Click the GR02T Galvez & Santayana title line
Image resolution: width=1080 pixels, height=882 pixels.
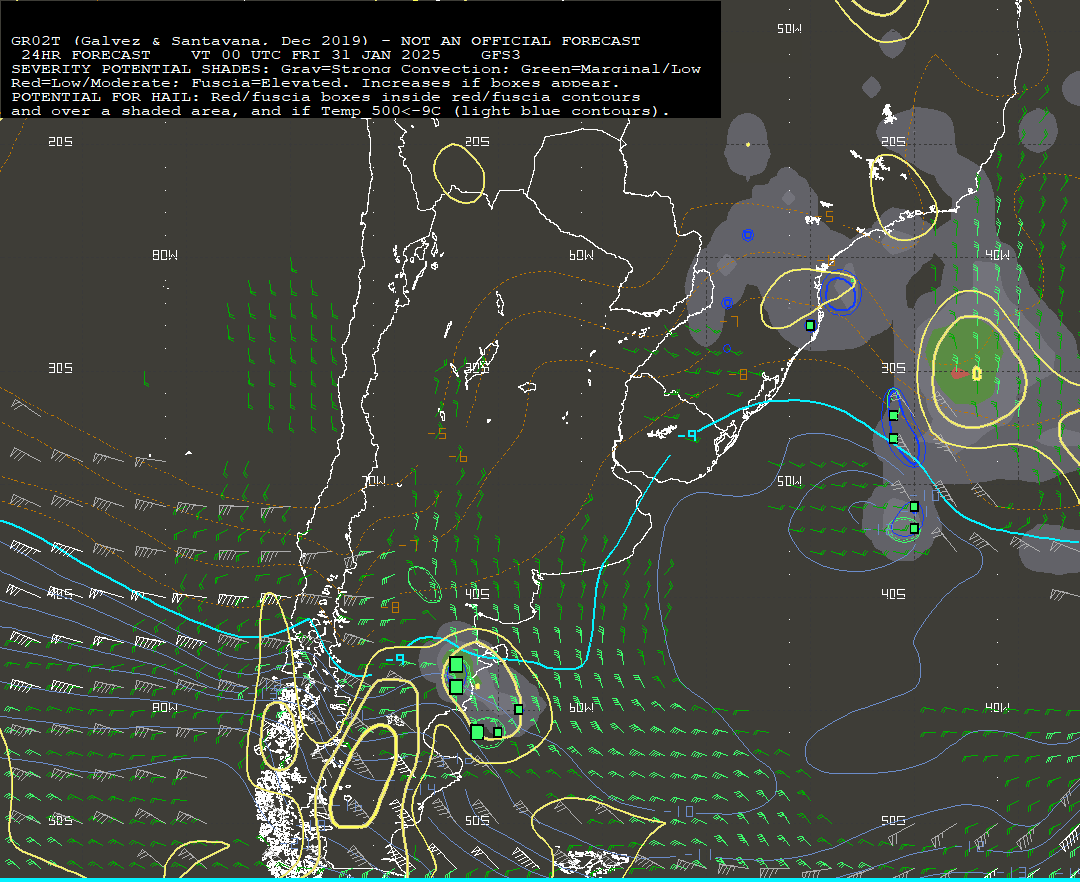pyautogui.click(x=326, y=41)
